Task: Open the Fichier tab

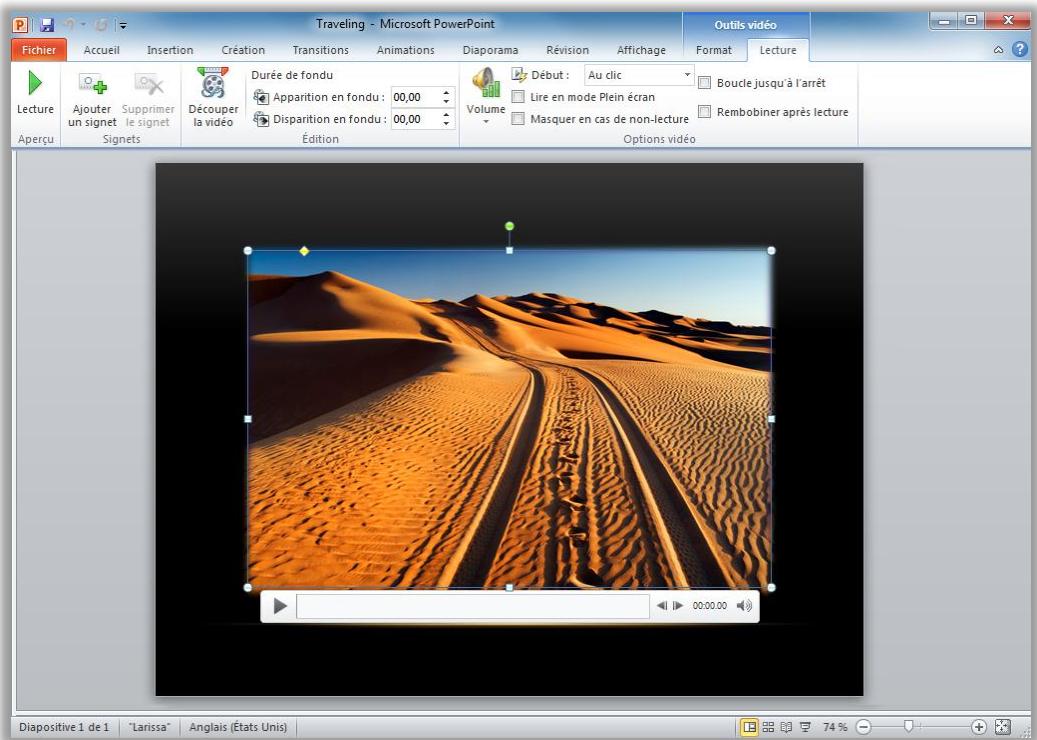Action: point(39,50)
